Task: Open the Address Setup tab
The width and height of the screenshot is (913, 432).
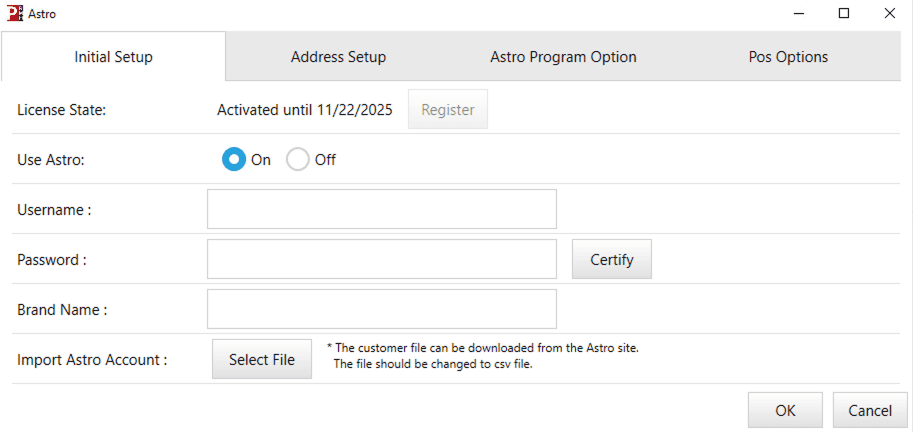Action: (338, 57)
